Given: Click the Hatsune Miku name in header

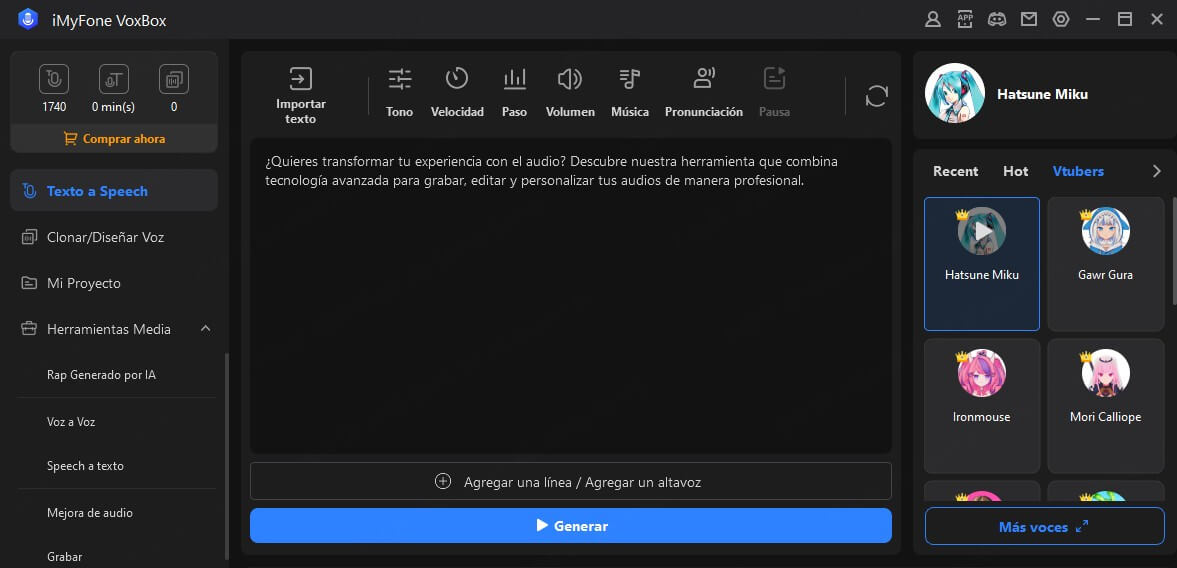Looking at the screenshot, I should pyautogui.click(x=1042, y=95).
